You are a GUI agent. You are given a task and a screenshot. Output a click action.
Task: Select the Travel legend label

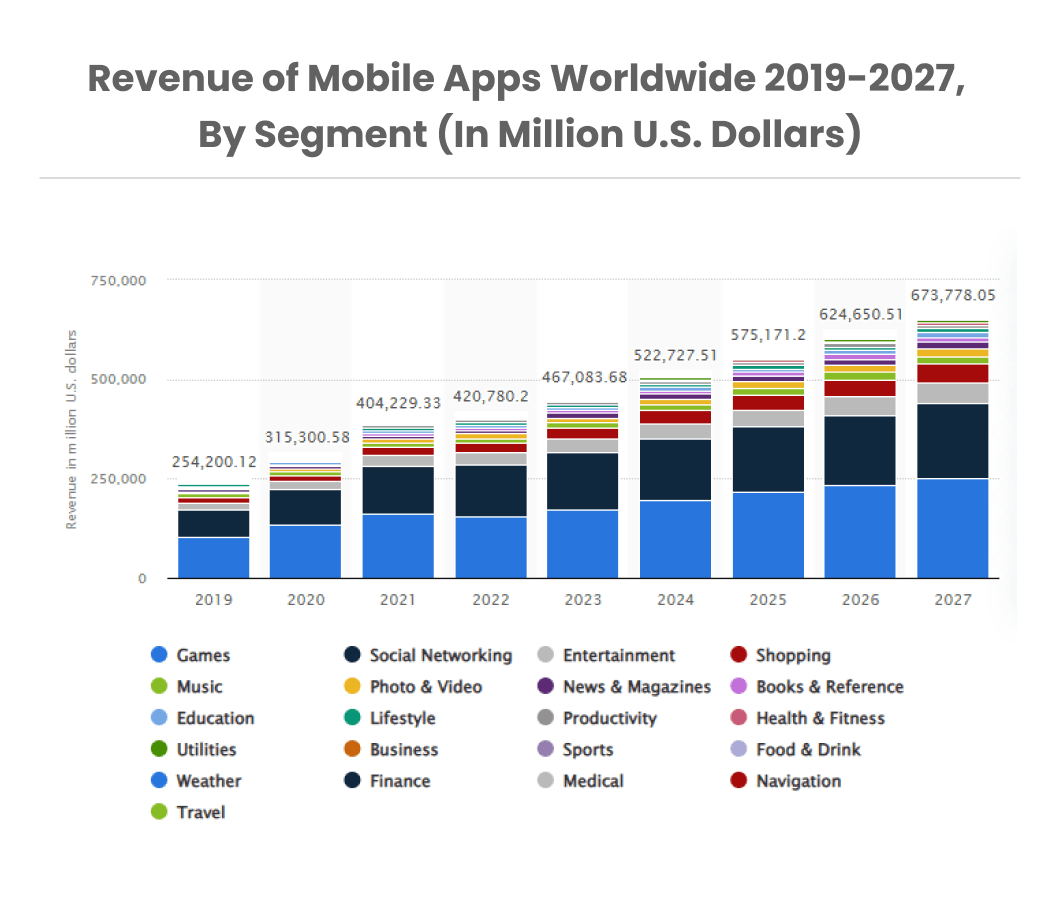(201, 812)
